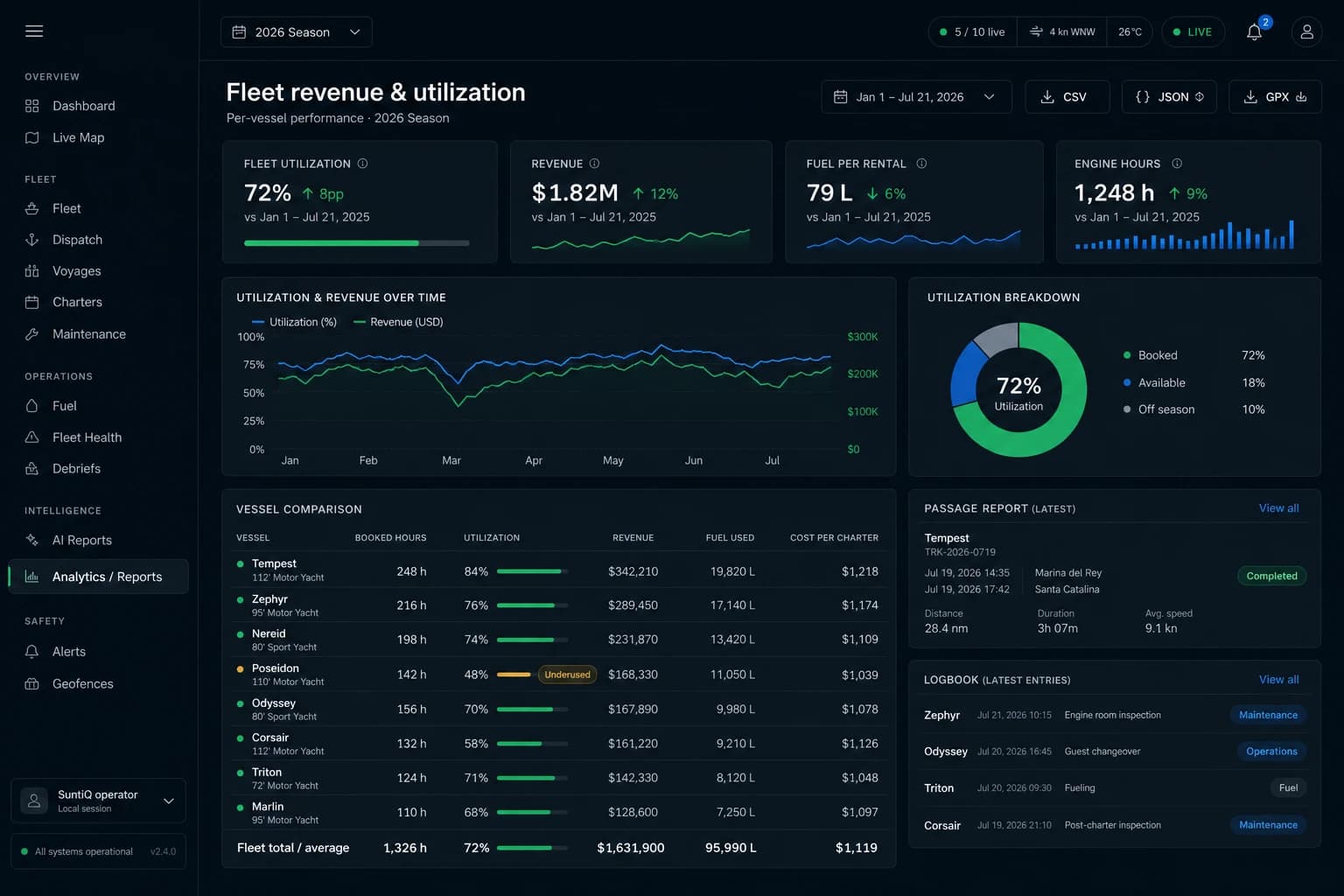1344x896 pixels.
Task: Click the Alerts bell icon in sidebar
Action: [x=32, y=652]
